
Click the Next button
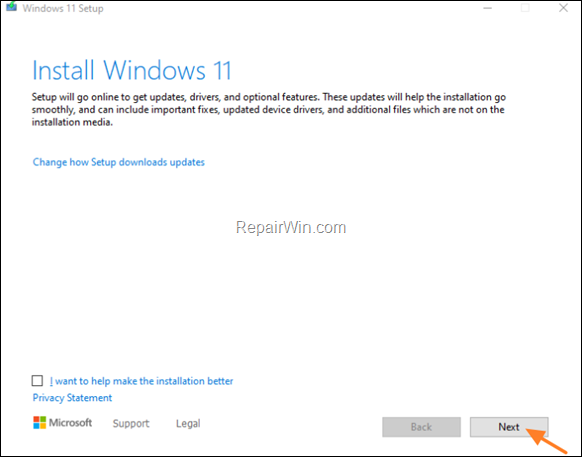click(509, 427)
